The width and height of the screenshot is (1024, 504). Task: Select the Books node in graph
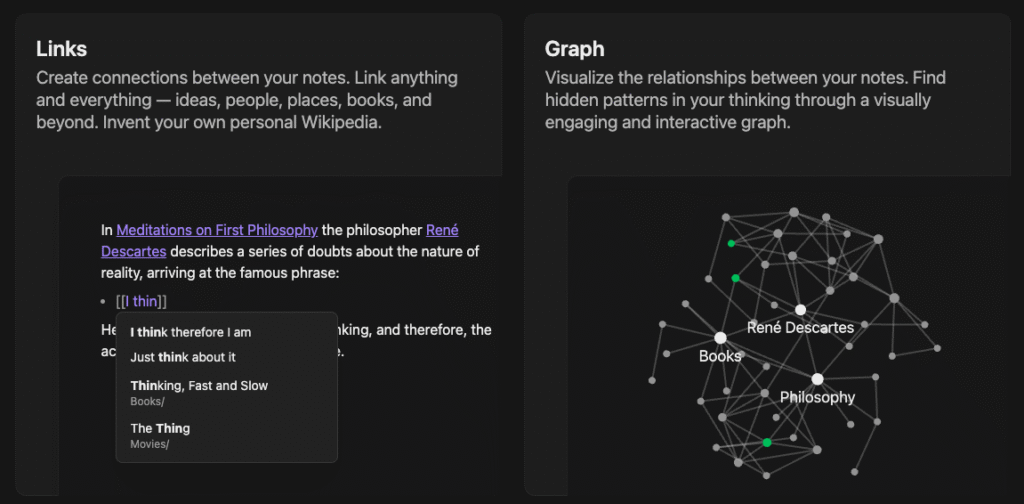pos(720,338)
